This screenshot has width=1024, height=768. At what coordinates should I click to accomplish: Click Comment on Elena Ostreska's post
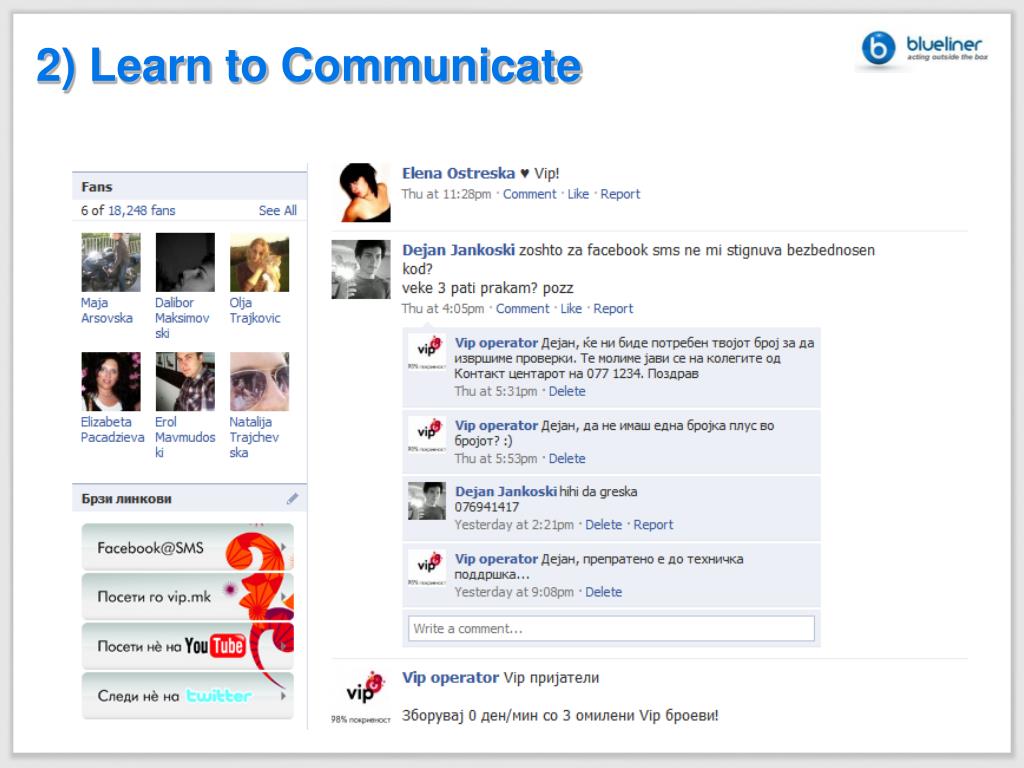(530, 194)
